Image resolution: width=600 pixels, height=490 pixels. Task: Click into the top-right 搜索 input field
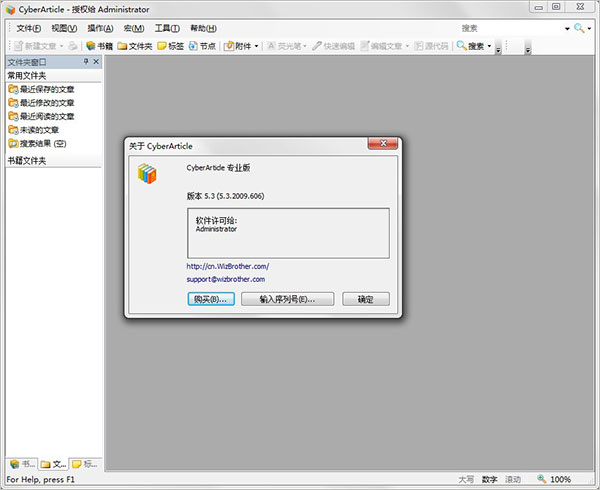tap(511, 28)
